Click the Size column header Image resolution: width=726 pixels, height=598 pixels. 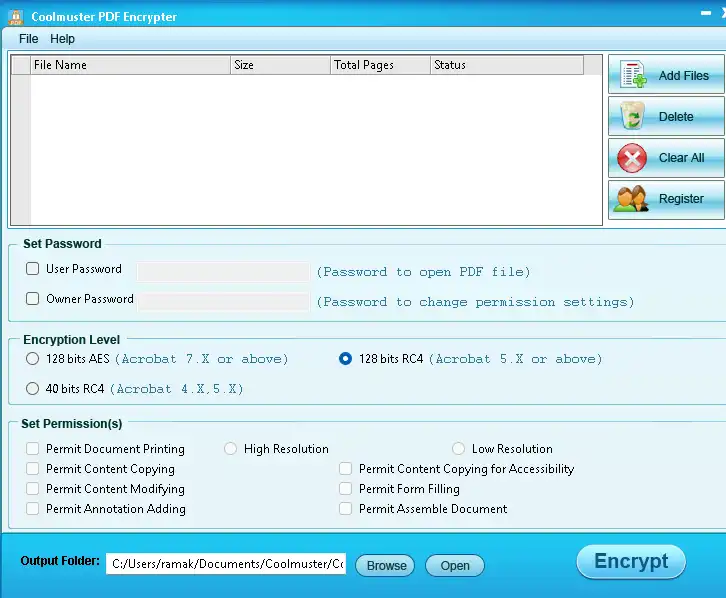tap(280, 65)
